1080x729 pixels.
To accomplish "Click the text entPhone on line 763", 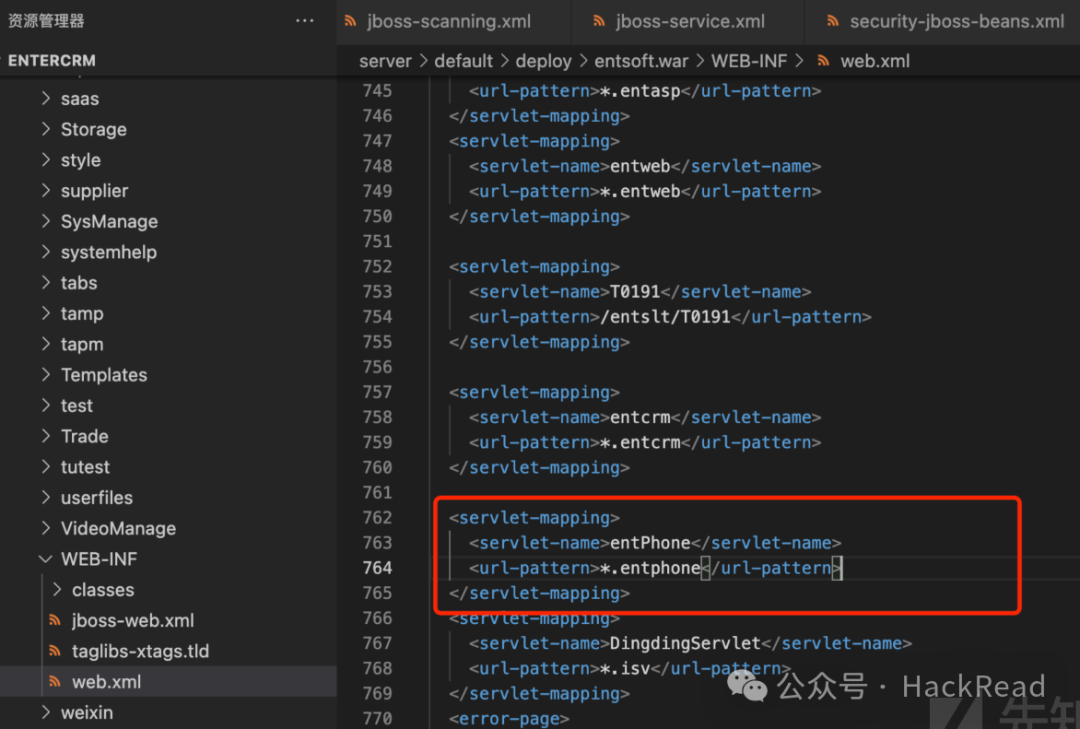I will click(650, 543).
